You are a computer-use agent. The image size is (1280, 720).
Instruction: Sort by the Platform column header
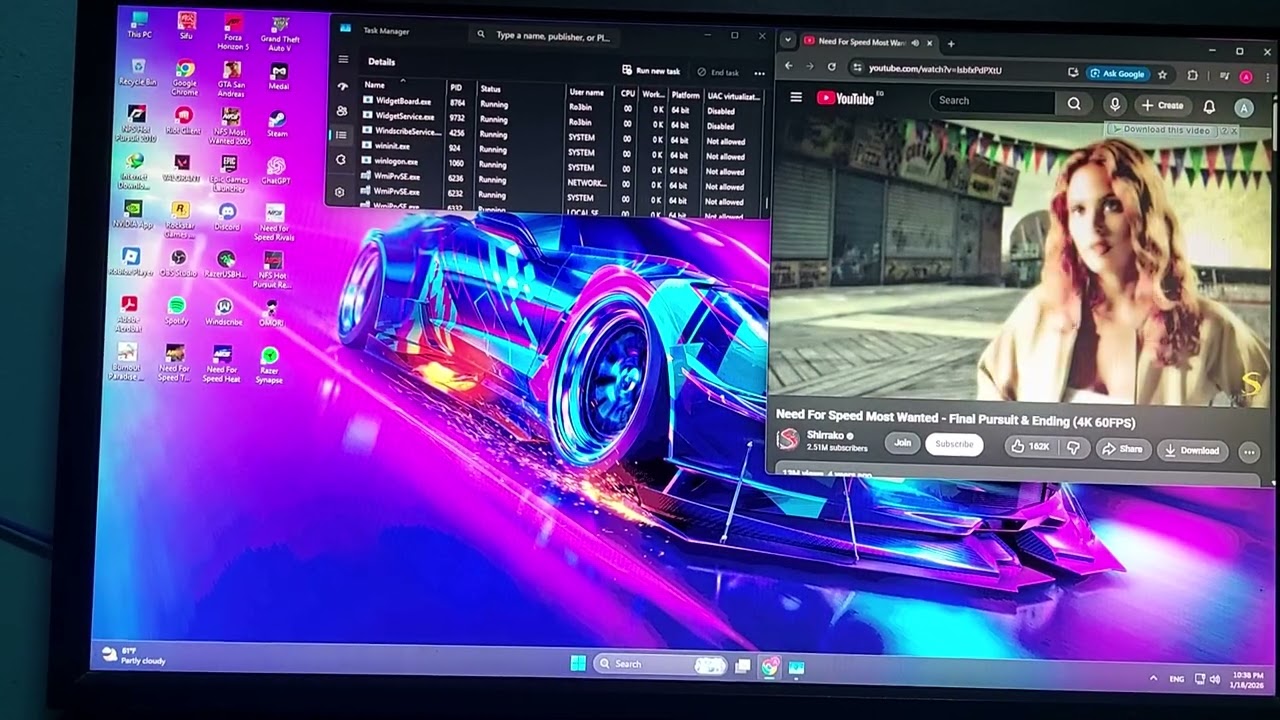click(x=685, y=95)
